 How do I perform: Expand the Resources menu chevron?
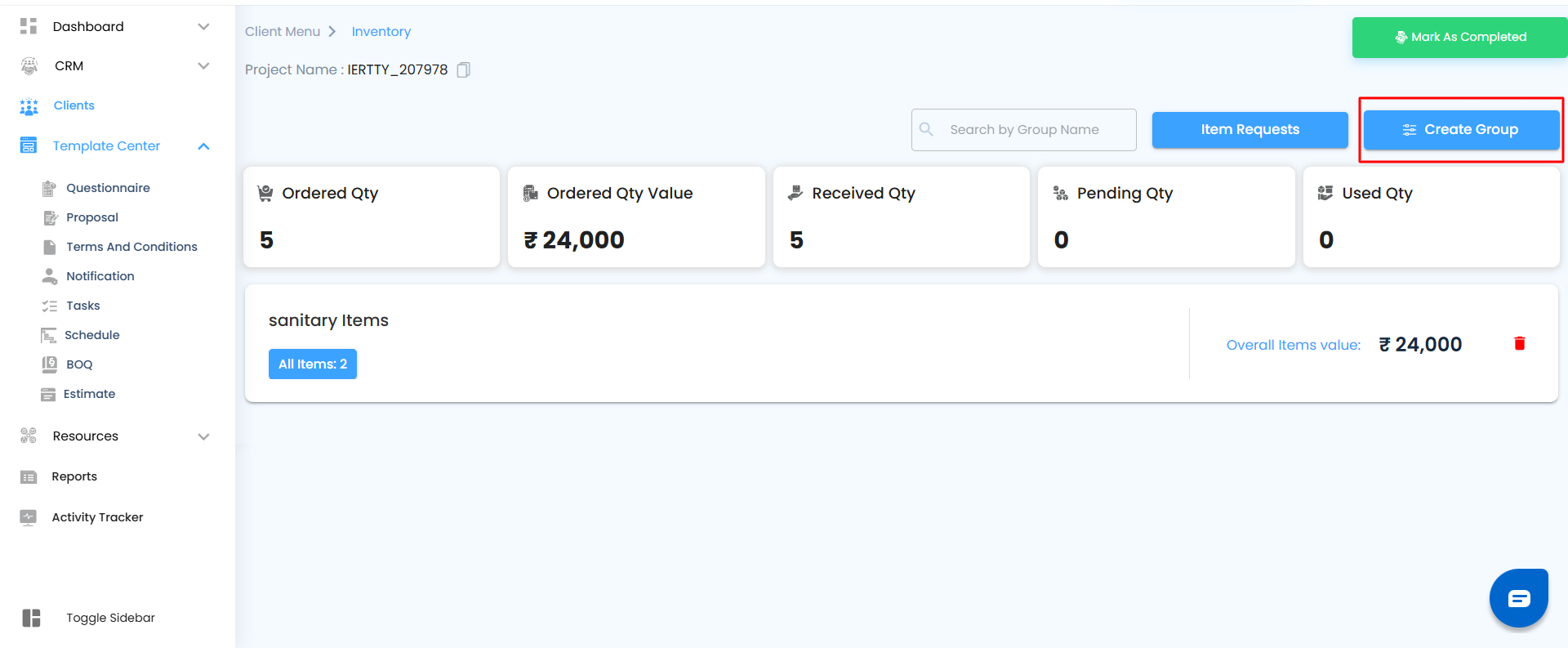point(203,436)
